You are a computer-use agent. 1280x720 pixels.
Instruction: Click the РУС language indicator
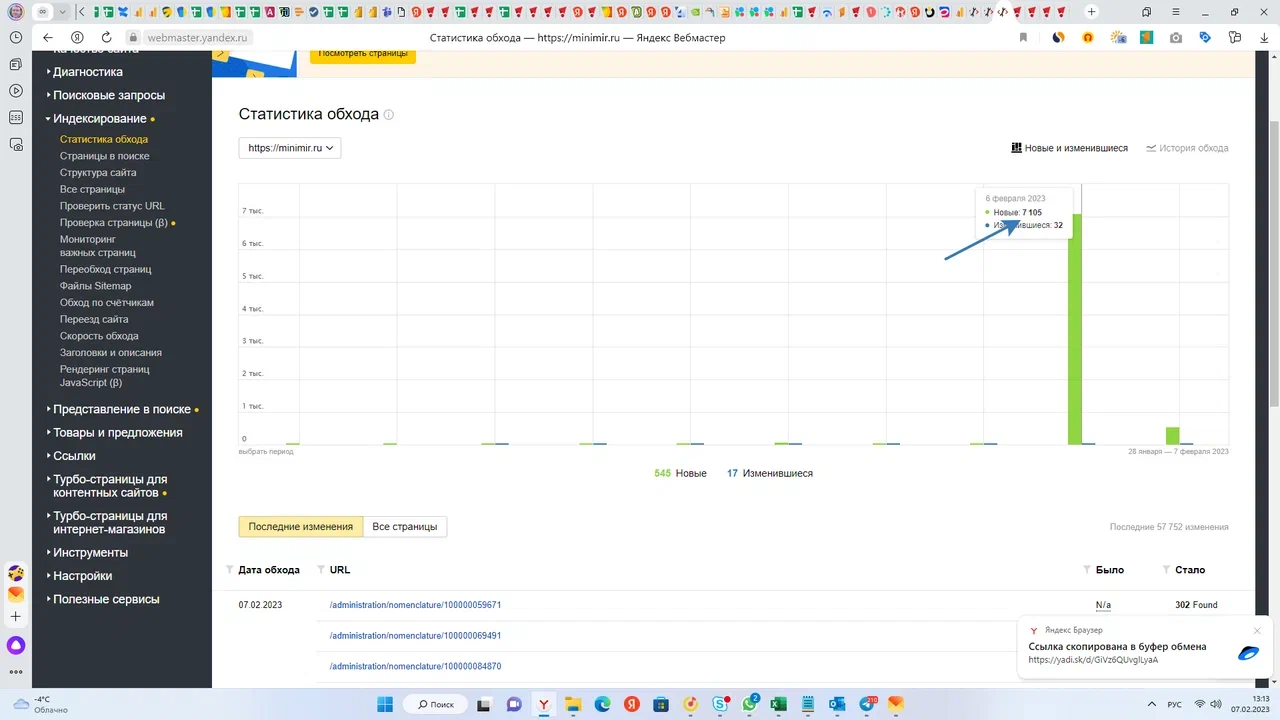click(x=1173, y=704)
